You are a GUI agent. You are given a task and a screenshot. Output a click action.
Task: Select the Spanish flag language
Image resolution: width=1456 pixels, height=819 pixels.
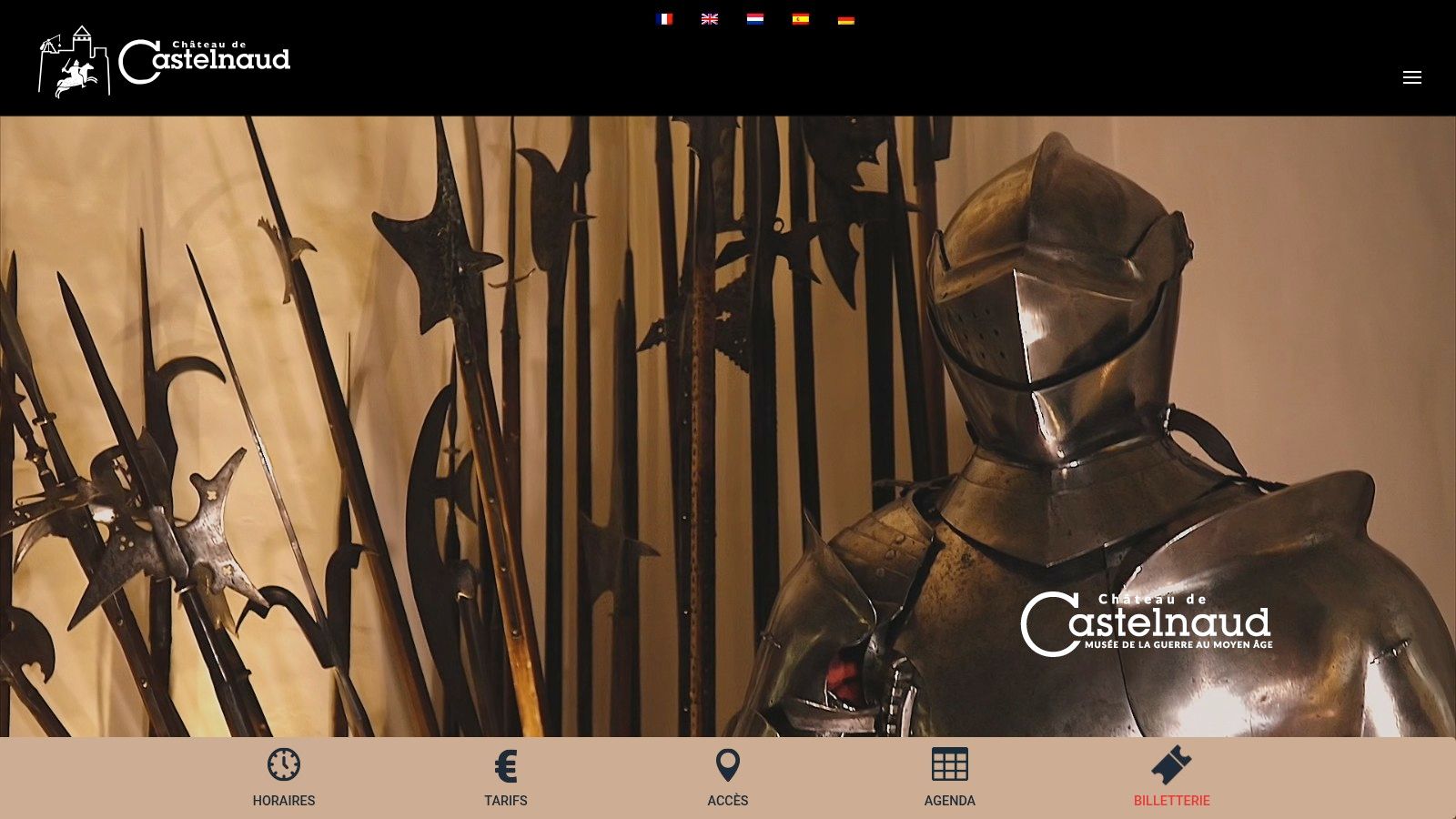801,19
